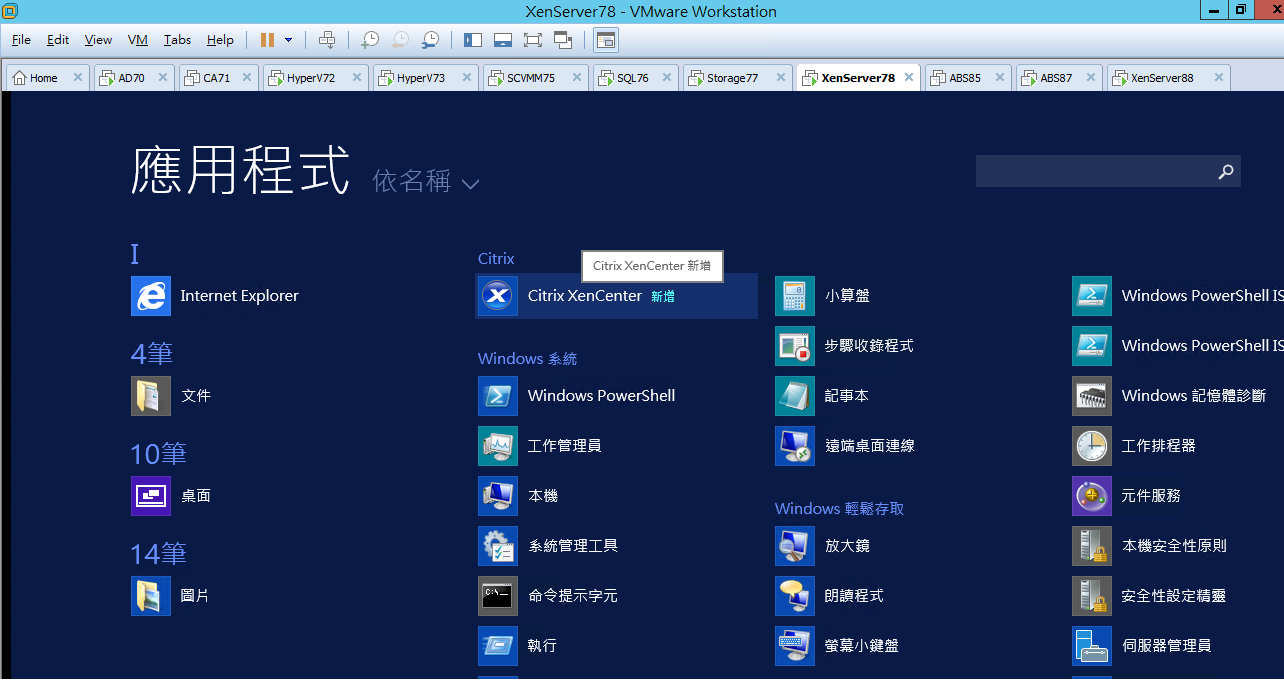Open 遠端桌面連線 remote desktop icon
Viewport: 1284px width, 680px height.
tap(795, 446)
